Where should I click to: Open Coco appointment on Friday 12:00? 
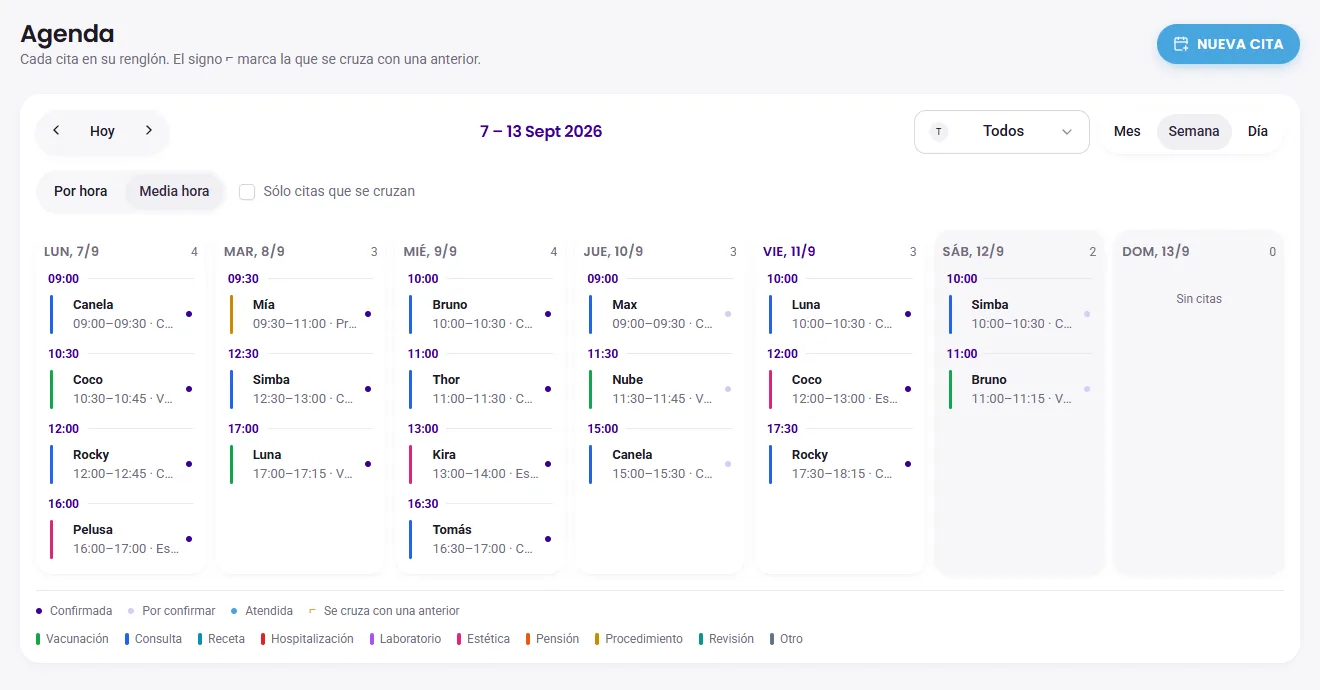tap(841, 389)
